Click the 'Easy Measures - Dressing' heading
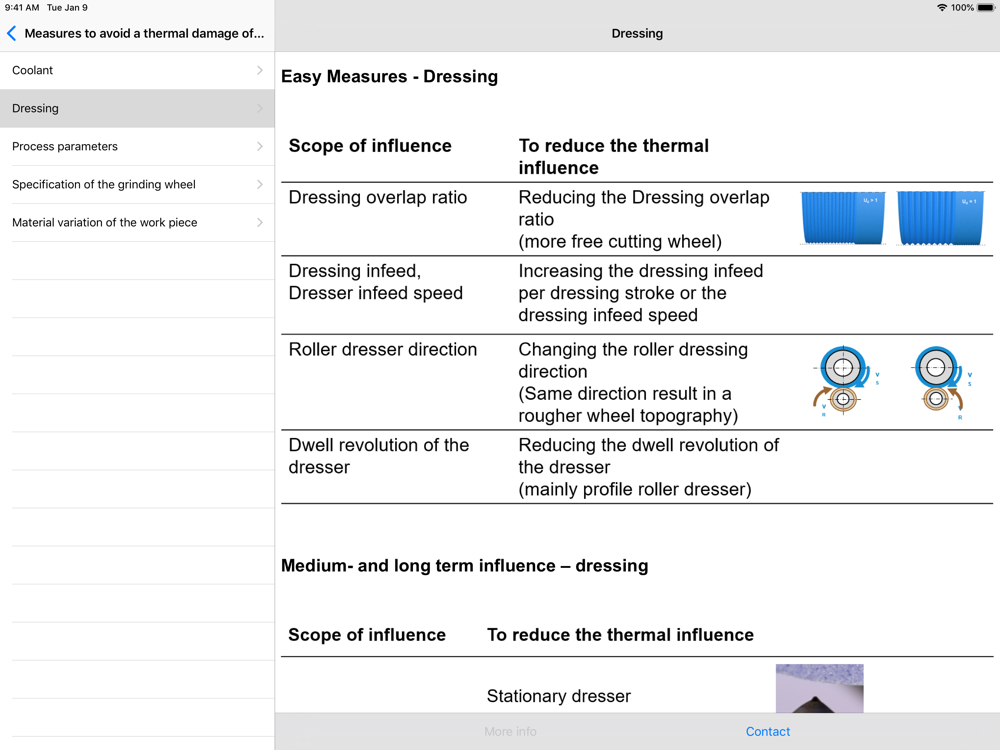 pyautogui.click(x=389, y=77)
